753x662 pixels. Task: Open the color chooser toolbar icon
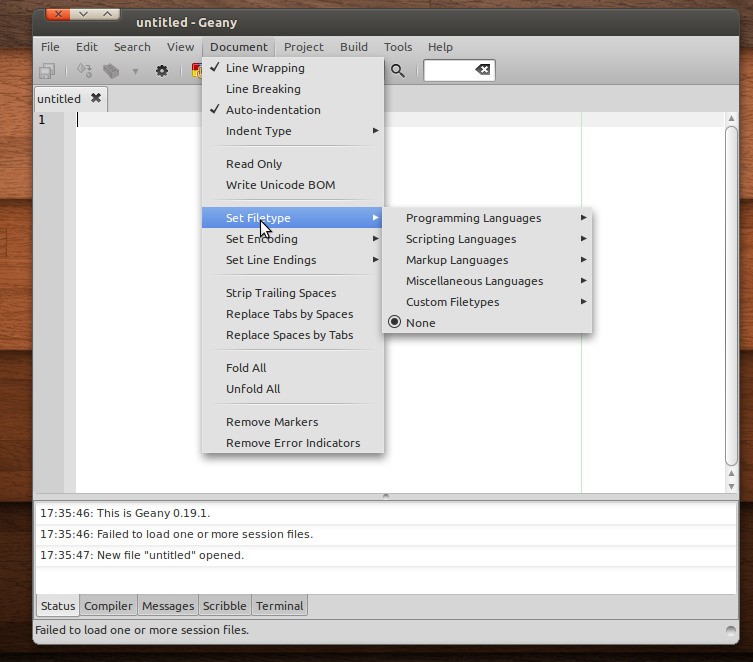tap(197, 71)
